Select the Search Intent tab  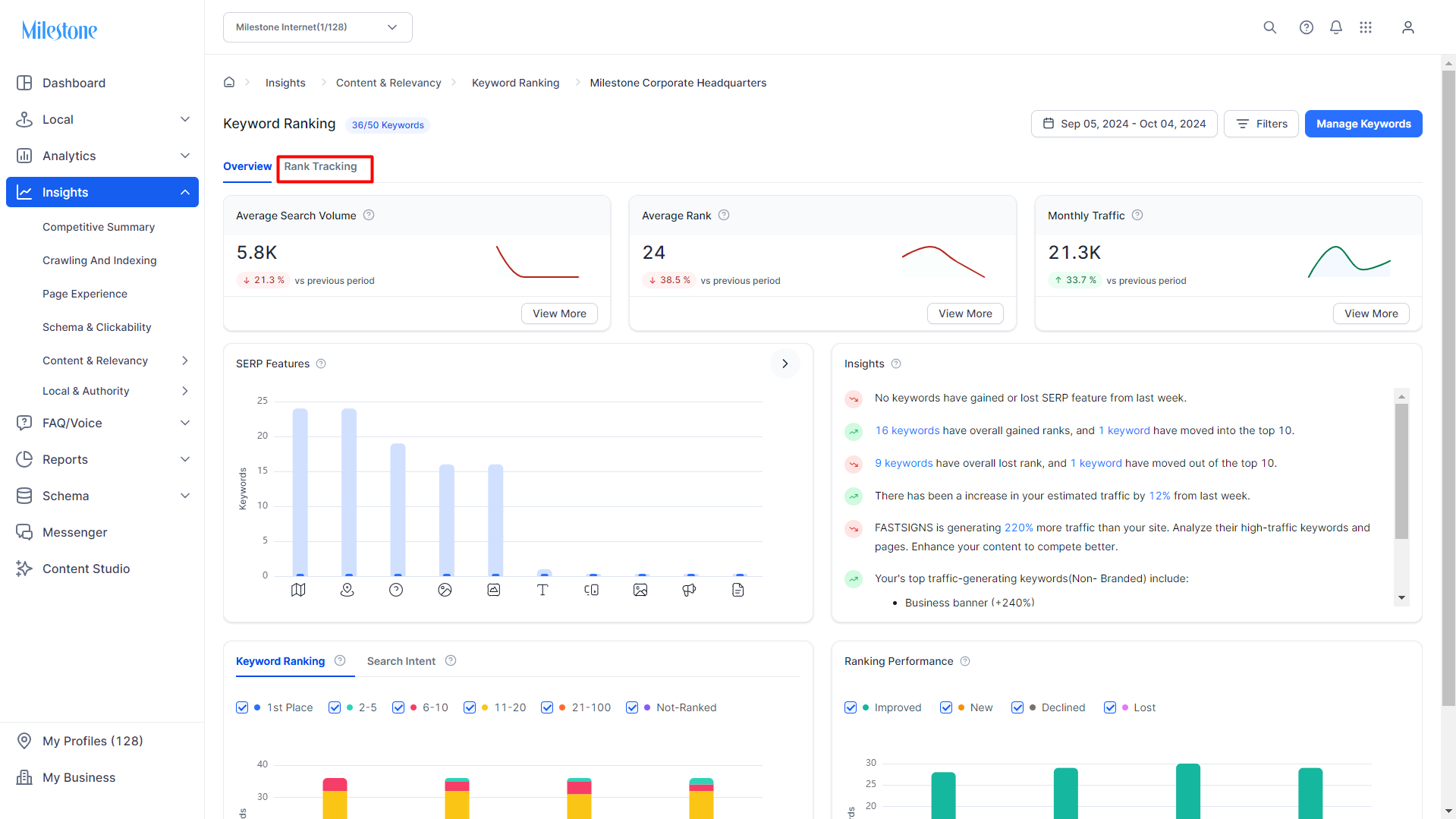(x=401, y=661)
